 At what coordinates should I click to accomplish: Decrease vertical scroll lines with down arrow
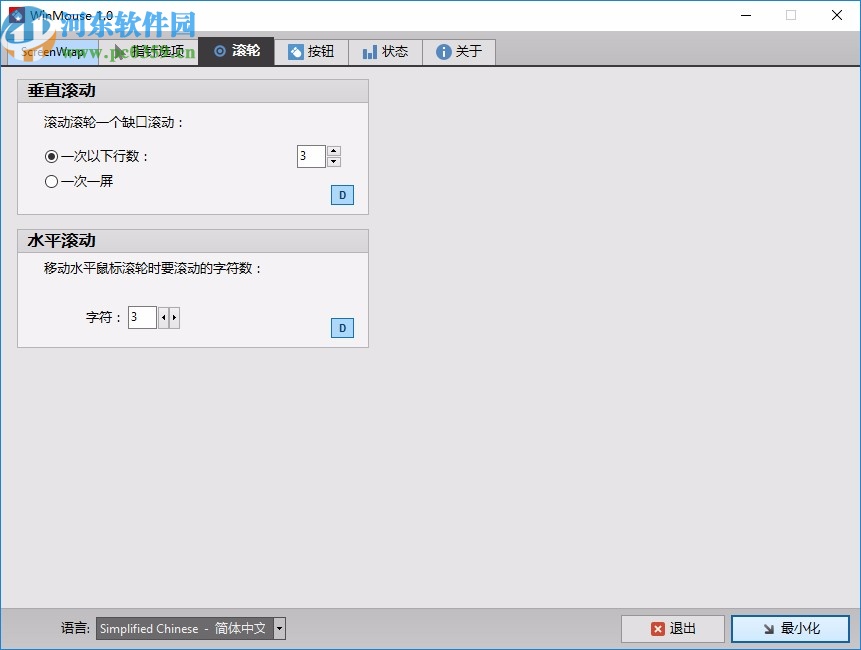pos(334,162)
